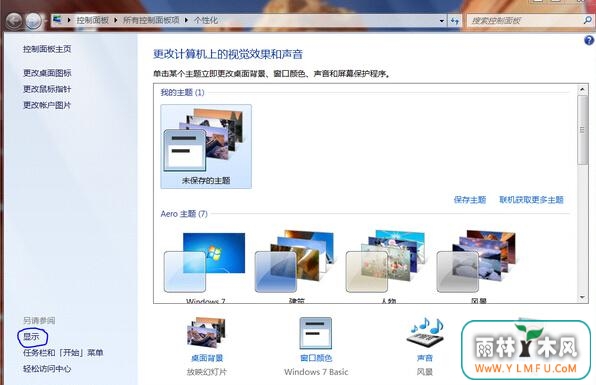Click the search magnifier icon
This screenshot has width=596, height=385.
click(587, 20)
